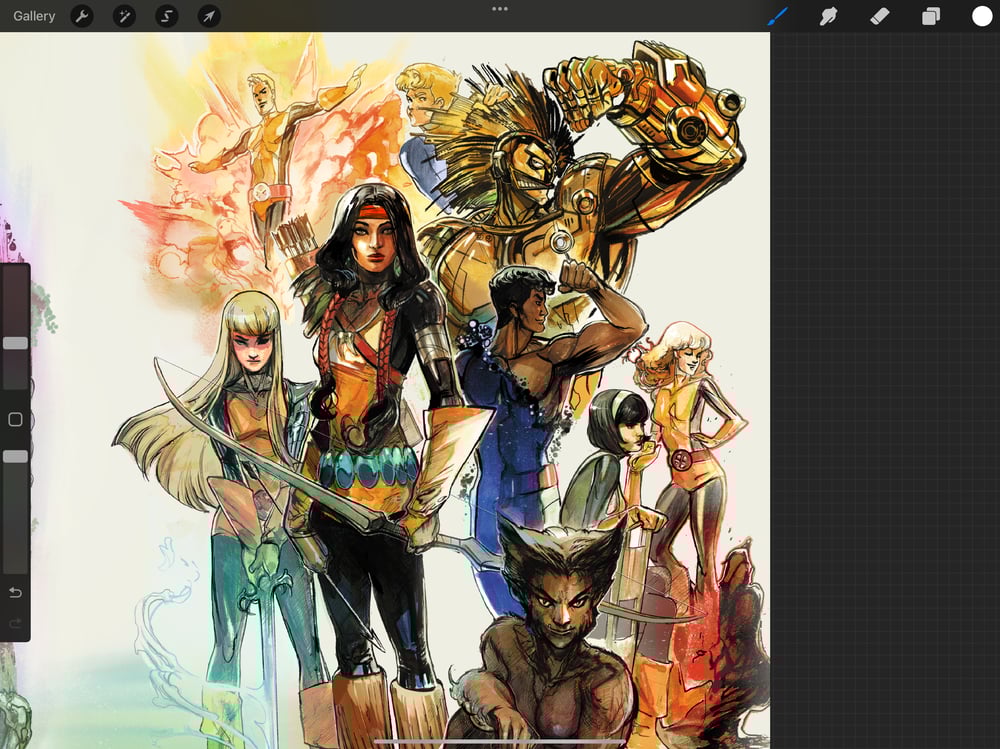The height and width of the screenshot is (749, 1000).
Task: Open Adjustments via the magic wand icon
Action: (123, 16)
